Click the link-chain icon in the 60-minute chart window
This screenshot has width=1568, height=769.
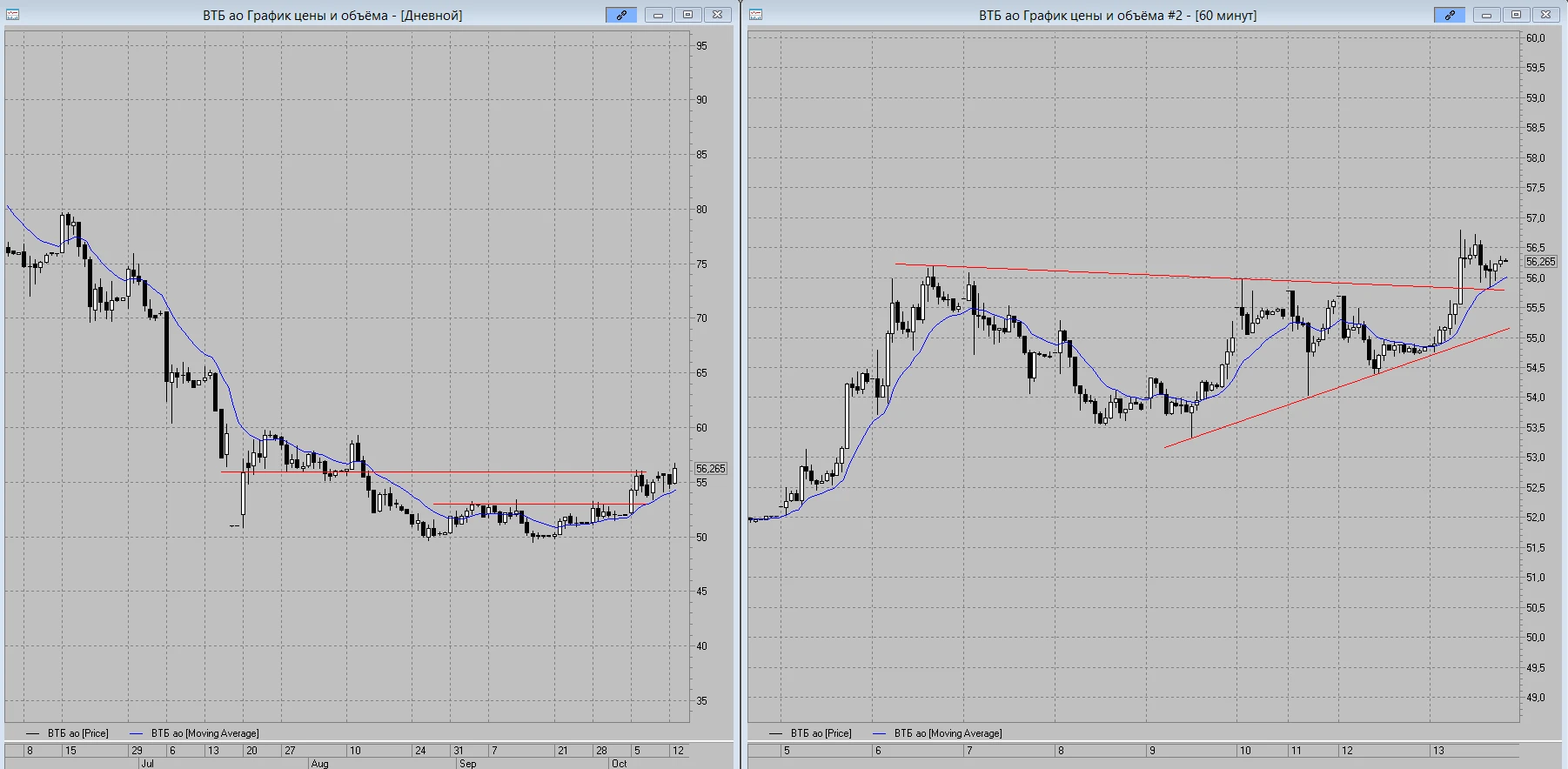click(1450, 15)
